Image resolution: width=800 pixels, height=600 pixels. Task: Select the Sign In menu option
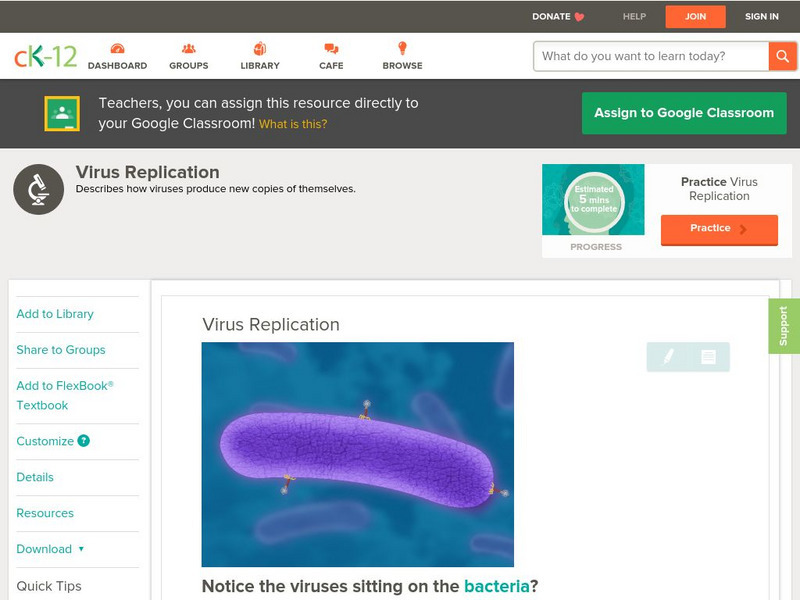[761, 16]
